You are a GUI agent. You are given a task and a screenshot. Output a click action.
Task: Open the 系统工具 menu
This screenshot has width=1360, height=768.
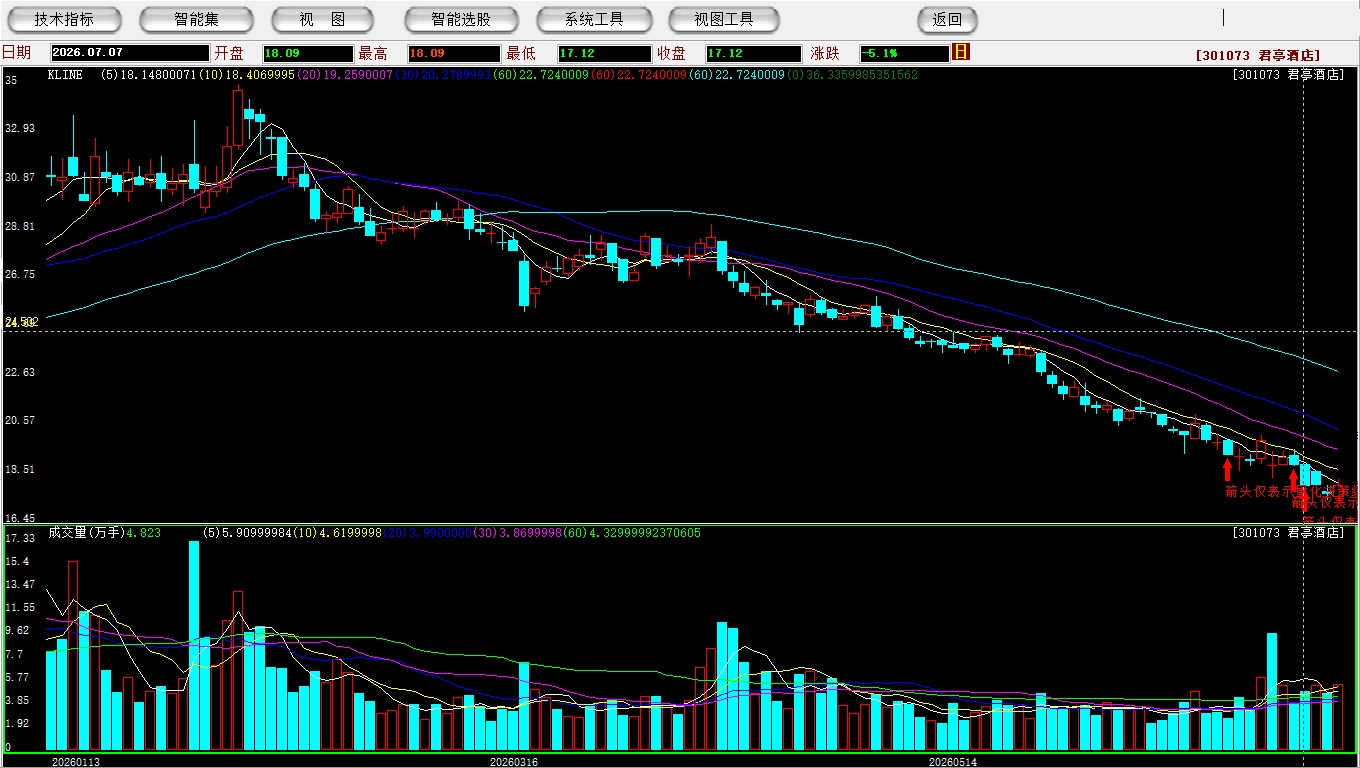(594, 19)
